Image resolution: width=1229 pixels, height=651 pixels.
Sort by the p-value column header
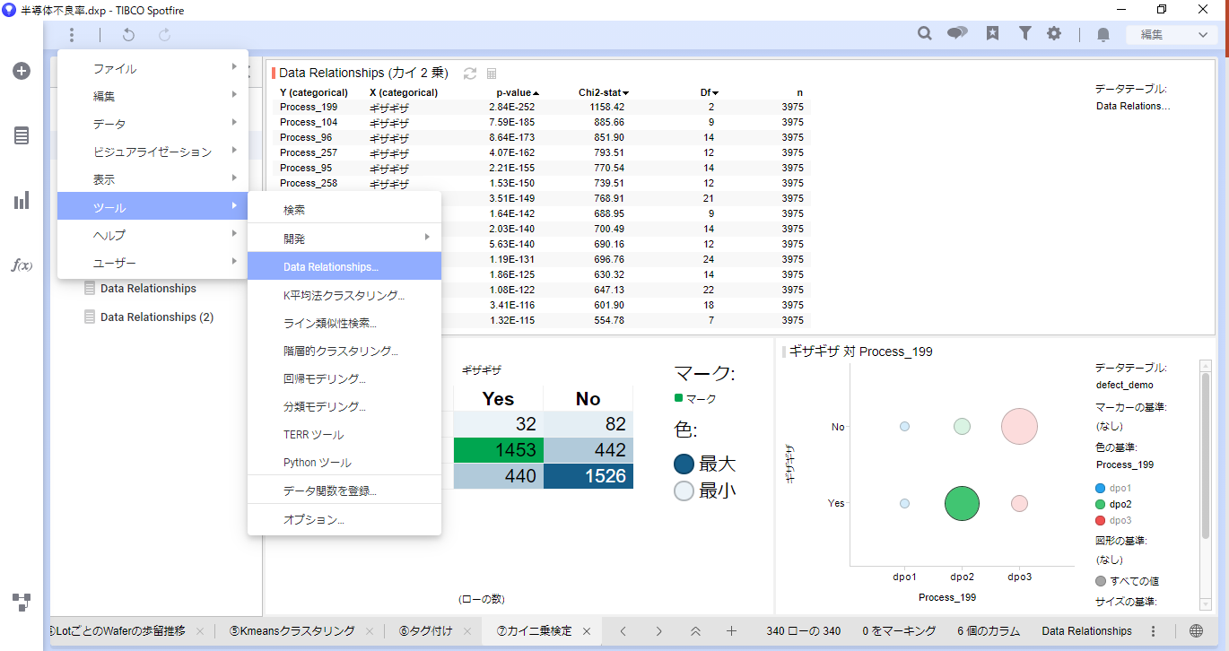[x=517, y=92]
